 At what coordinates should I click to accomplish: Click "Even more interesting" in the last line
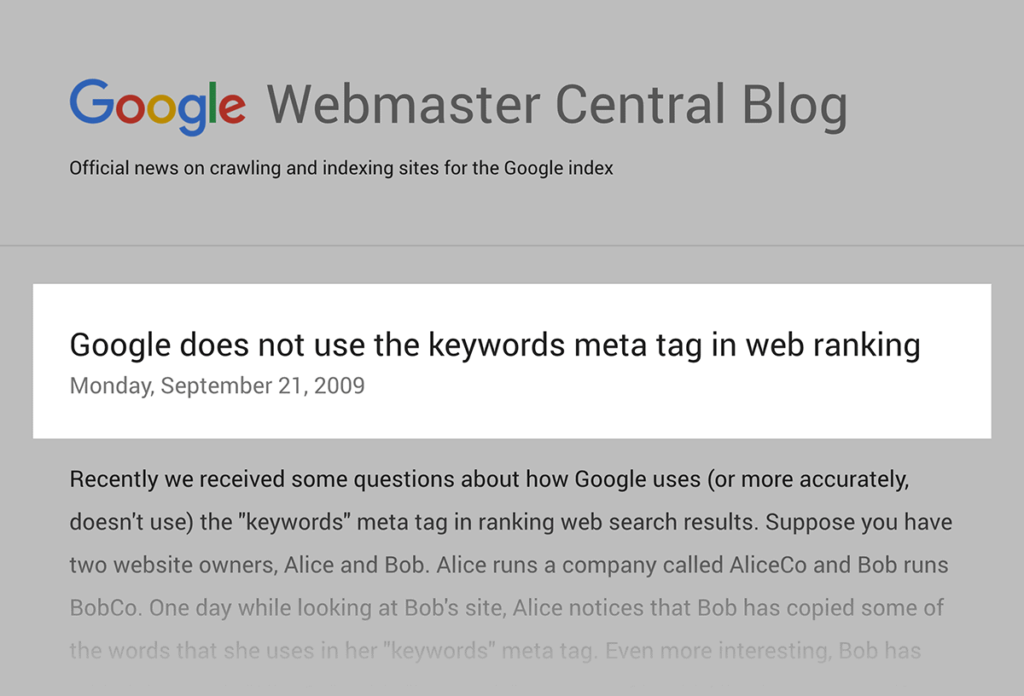[x=715, y=651]
